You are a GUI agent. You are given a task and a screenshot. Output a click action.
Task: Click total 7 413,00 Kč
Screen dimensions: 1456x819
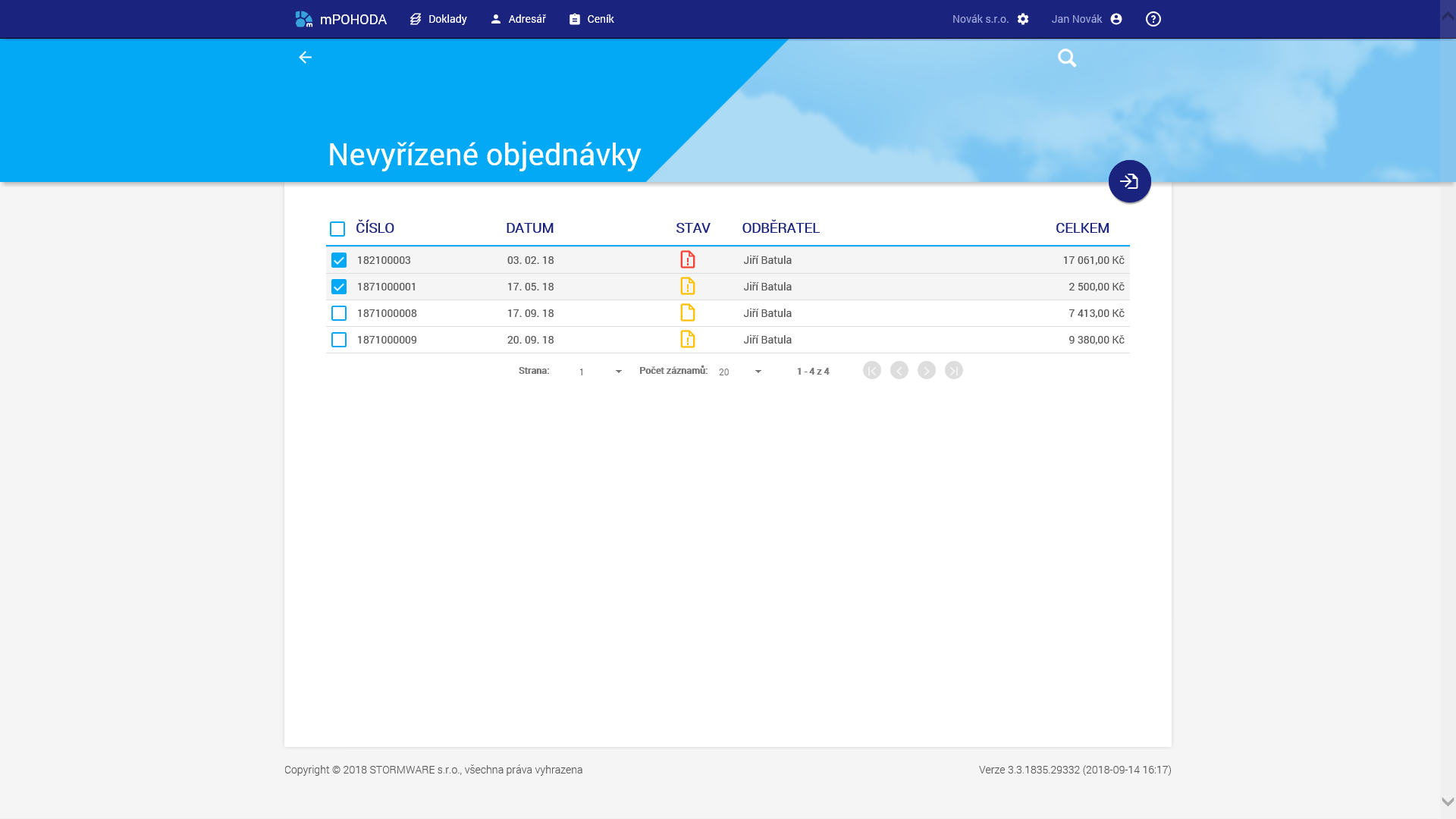click(1097, 313)
